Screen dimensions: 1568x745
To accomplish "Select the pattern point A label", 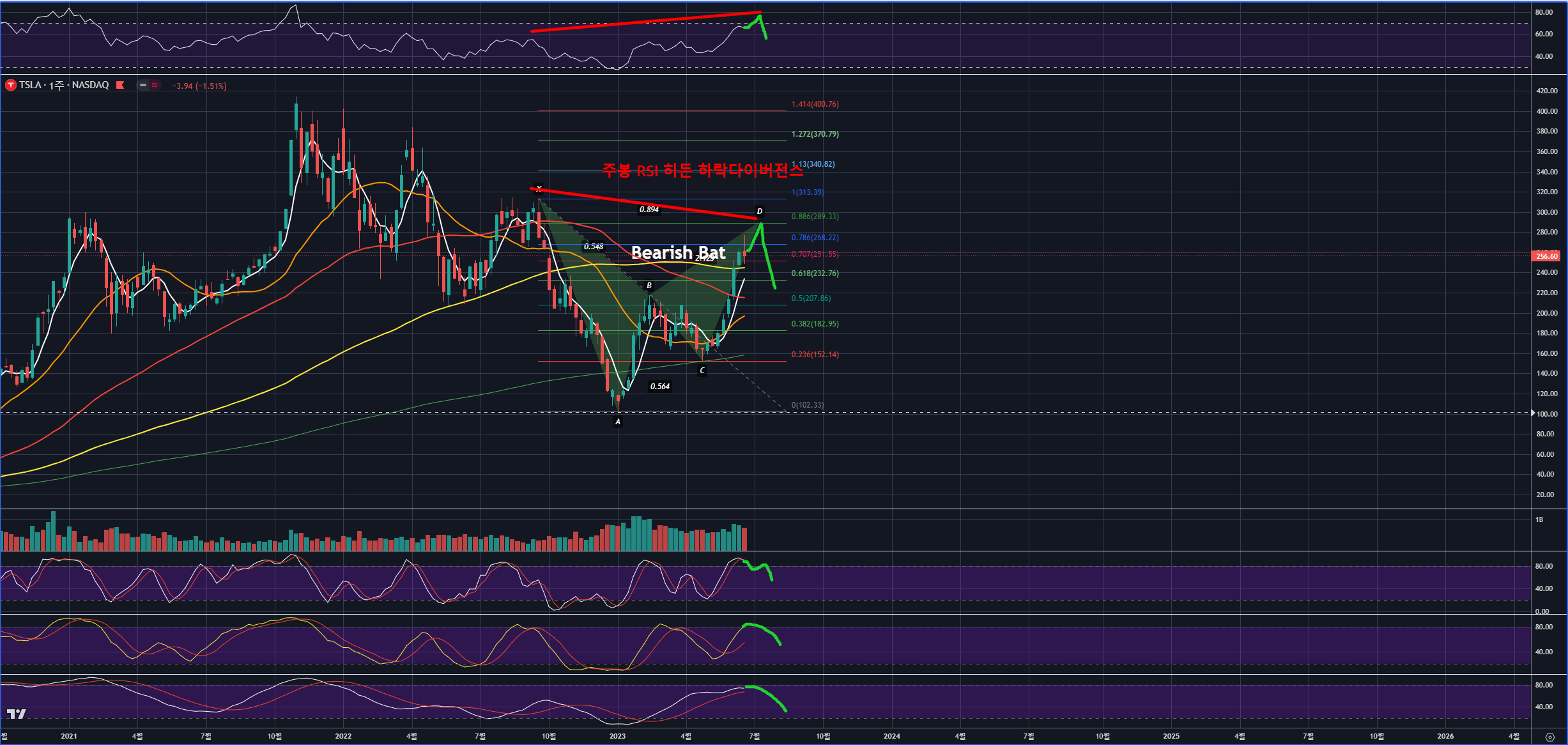I will pyautogui.click(x=617, y=422).
